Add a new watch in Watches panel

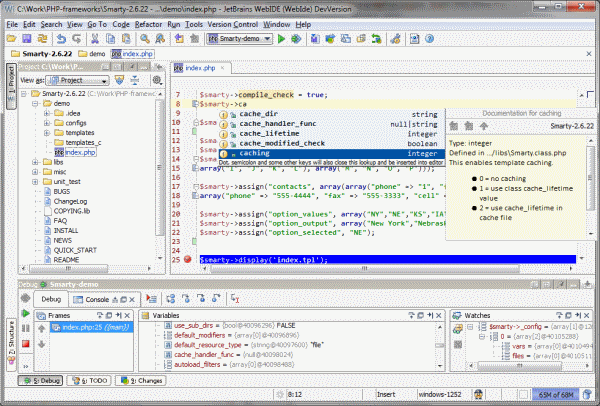point(458,329)
